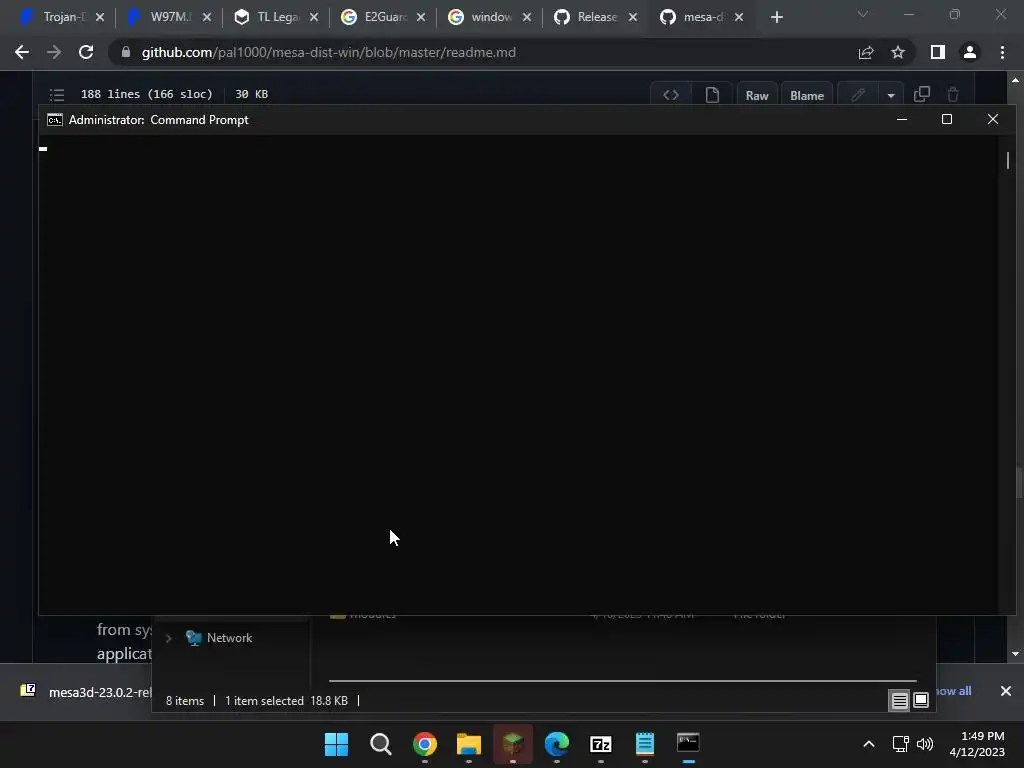Image resolution: width=1024 pixels, height=768 pixels.
Task: Maximize the Command Prompt window
Action: coord(947,120)
